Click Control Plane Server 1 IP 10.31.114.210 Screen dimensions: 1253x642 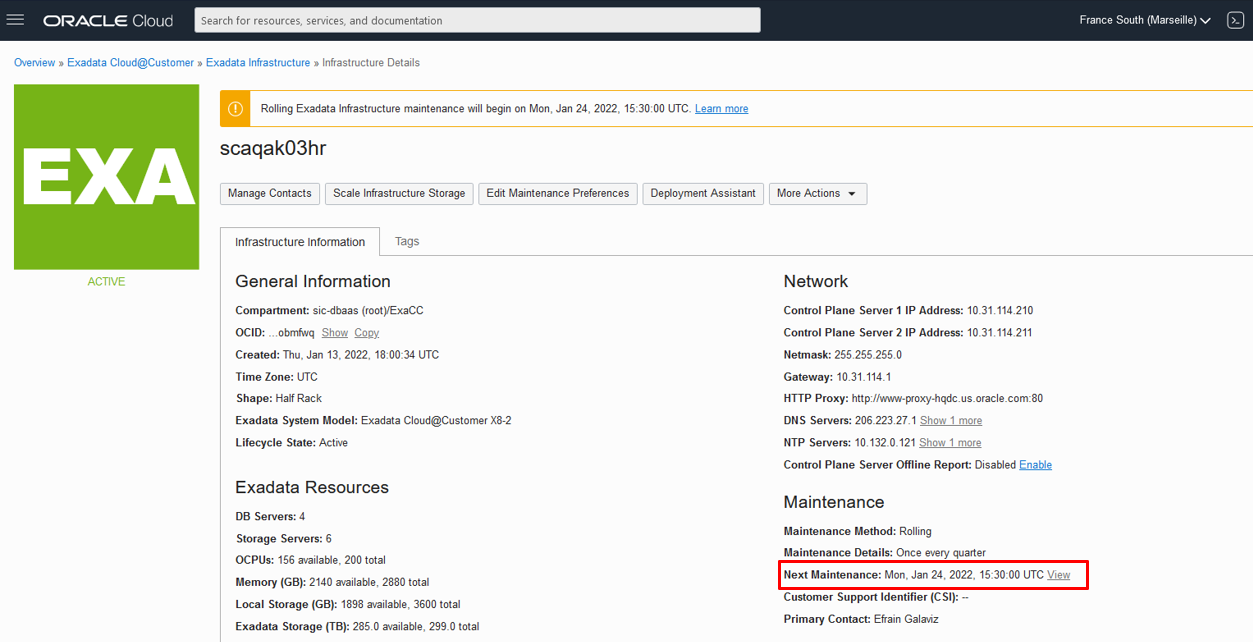click(1000, 311)
